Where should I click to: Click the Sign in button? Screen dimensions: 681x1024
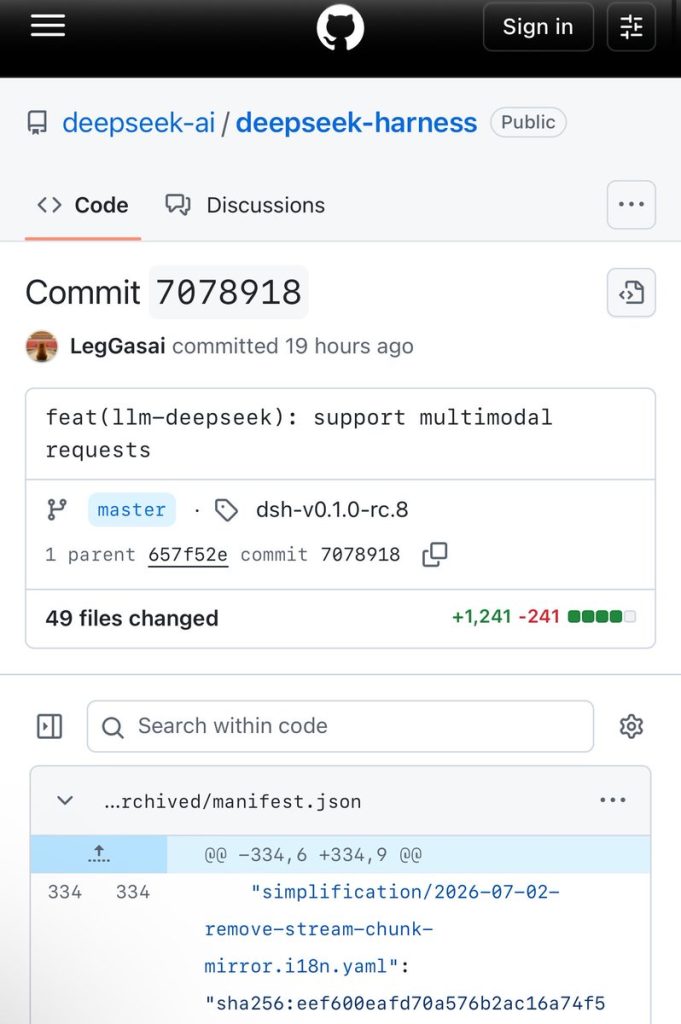[538, 27]
